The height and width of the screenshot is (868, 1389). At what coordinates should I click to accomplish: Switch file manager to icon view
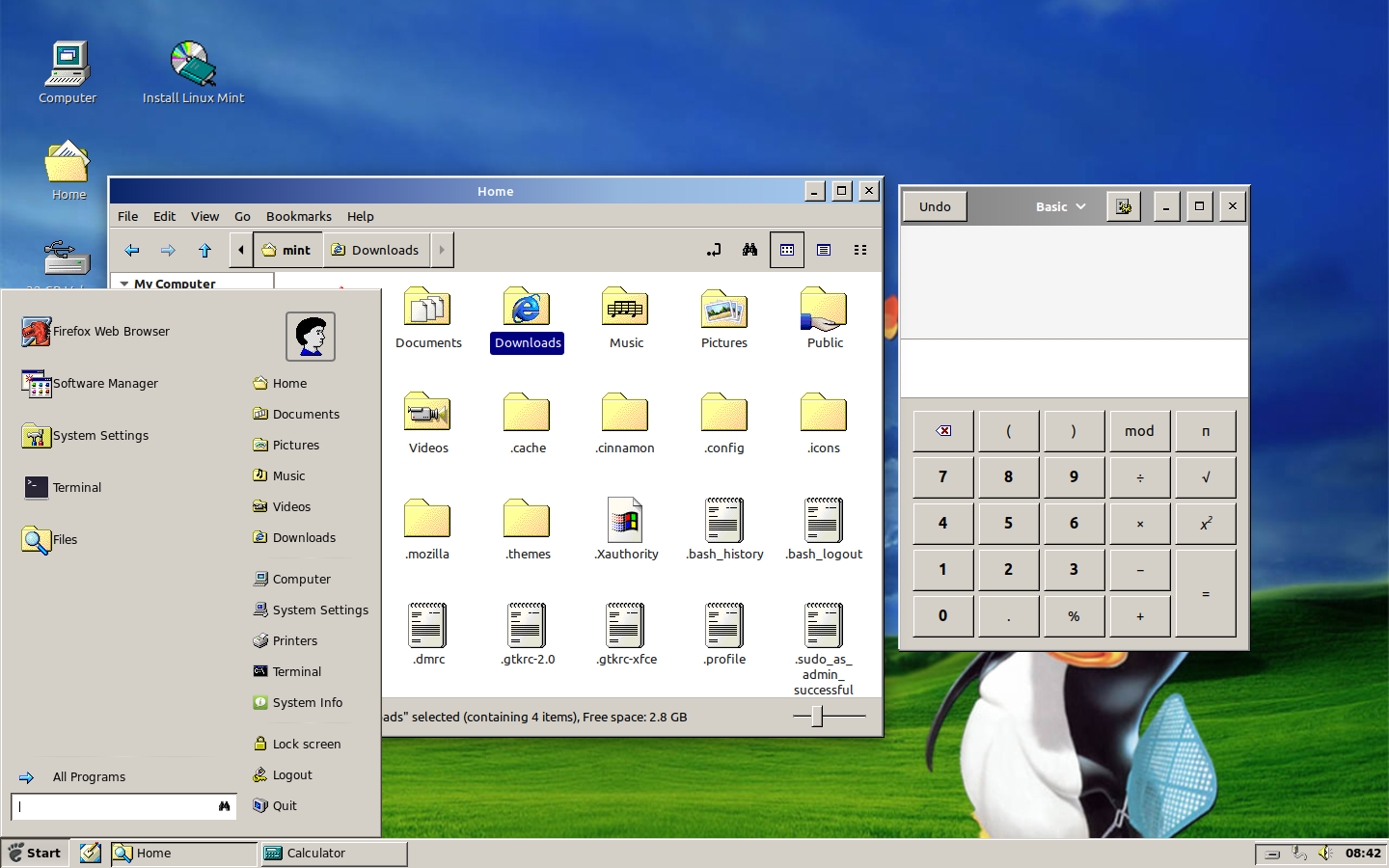(787, 250)
